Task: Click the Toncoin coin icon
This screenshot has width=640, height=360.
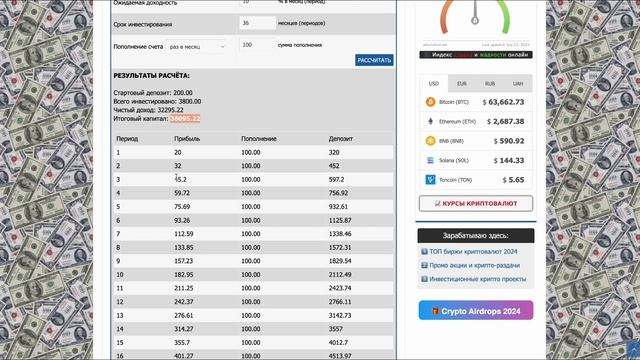Action: coord(430,180)
